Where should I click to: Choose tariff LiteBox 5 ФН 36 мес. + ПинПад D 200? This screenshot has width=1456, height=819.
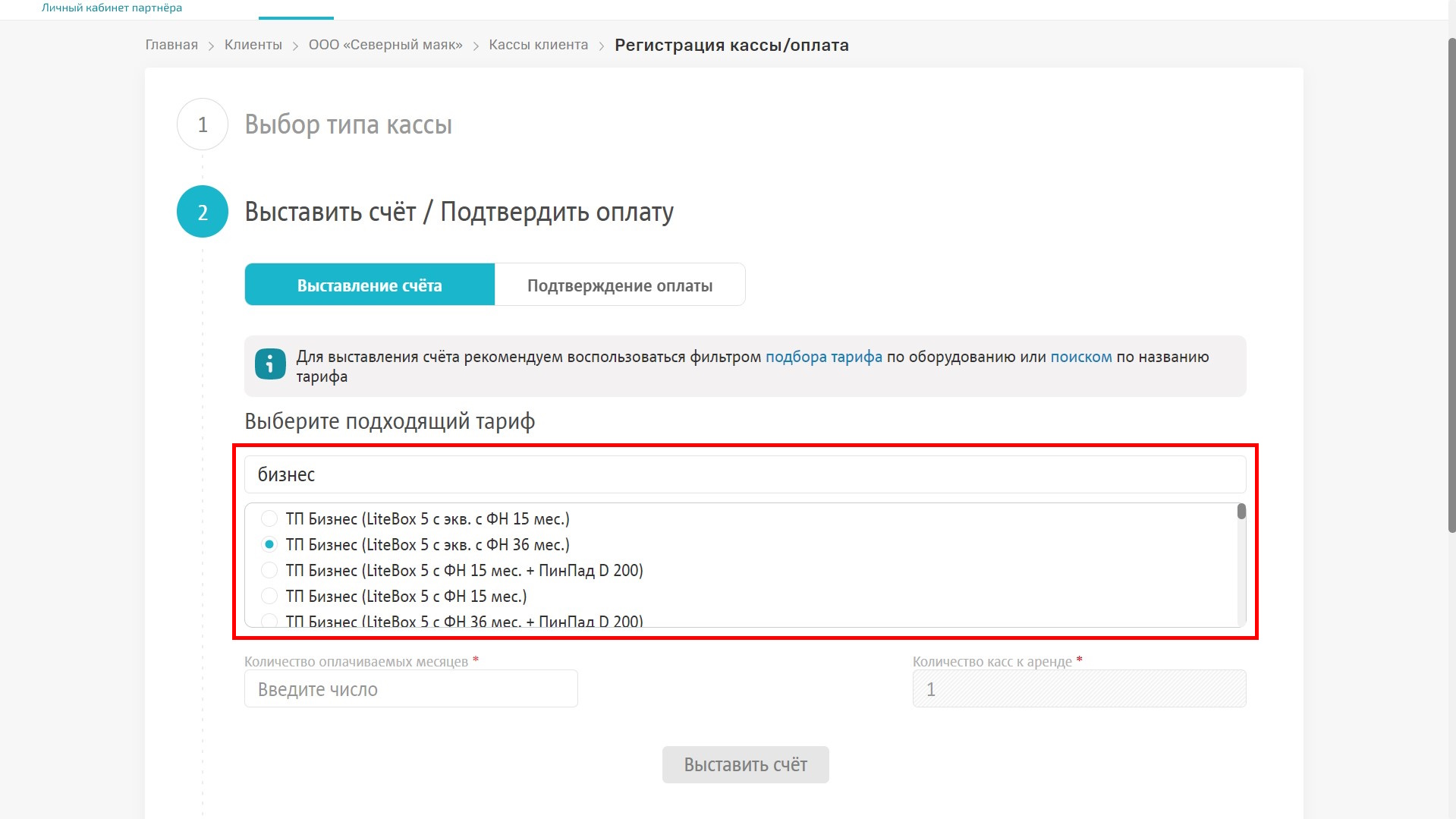pos(269,621)
